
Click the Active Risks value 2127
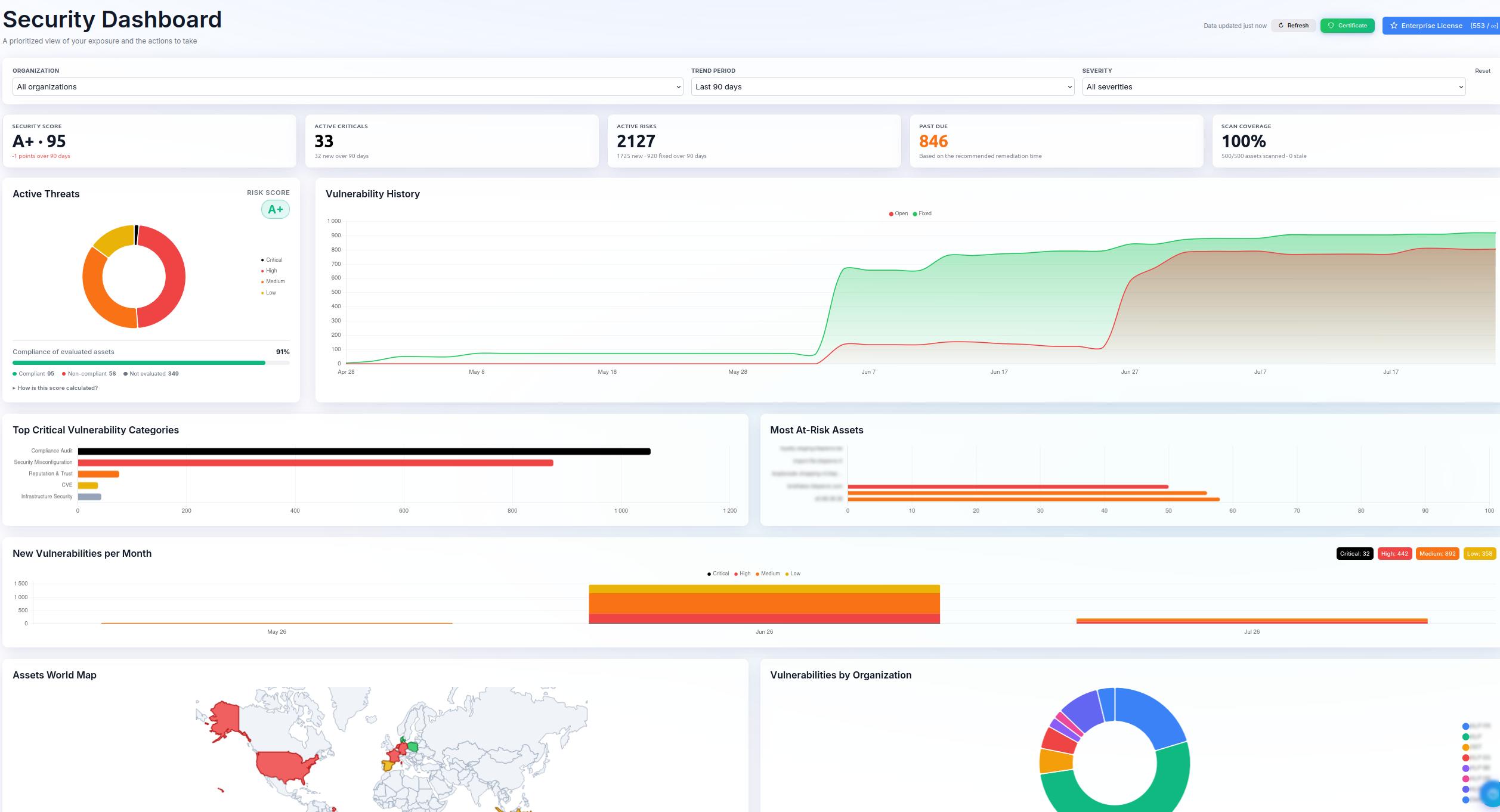coord(636,141)
